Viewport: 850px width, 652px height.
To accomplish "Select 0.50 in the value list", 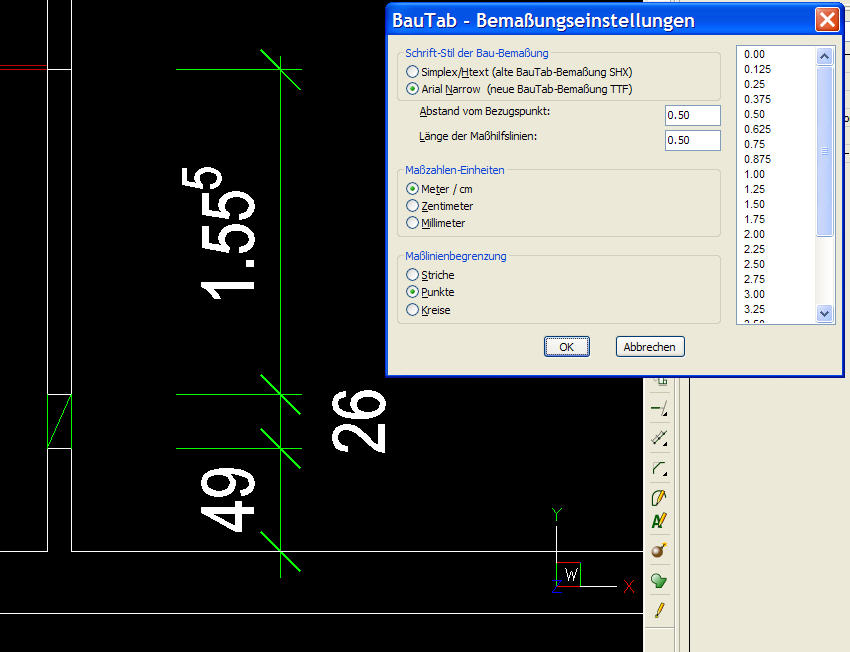I will (x=755, y=114).
